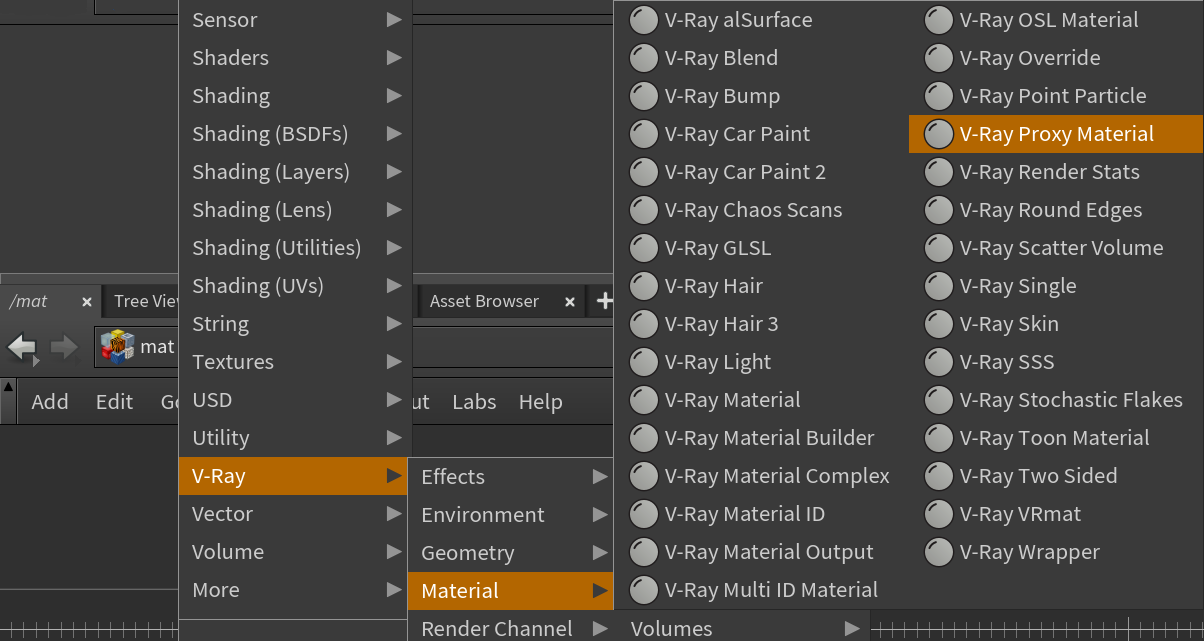Screen dimensions: 1204x641
Task: Switch to the Asset Browser tab
Action: coord(484,302)
